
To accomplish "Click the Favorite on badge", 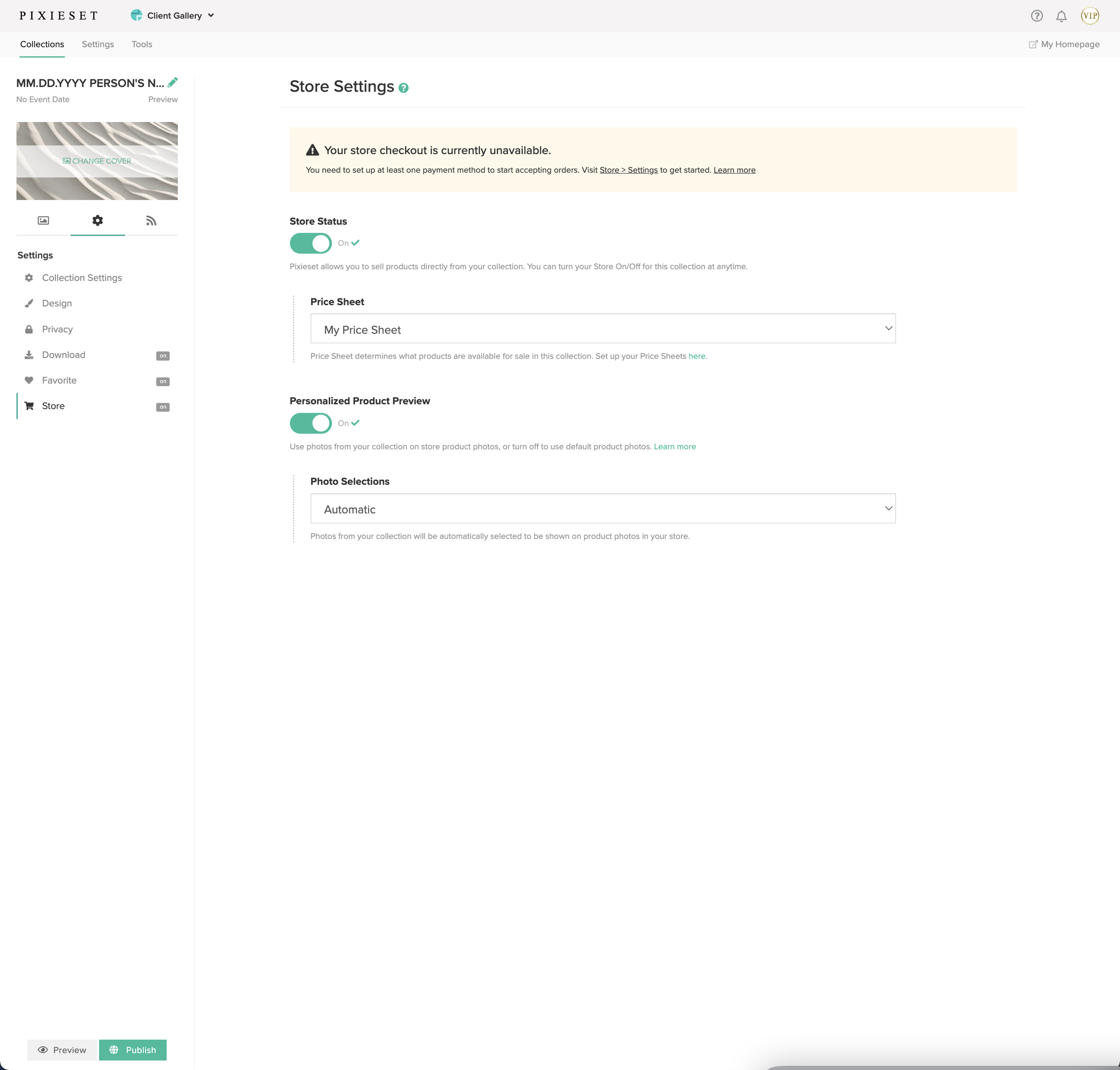I will point(163,382).
